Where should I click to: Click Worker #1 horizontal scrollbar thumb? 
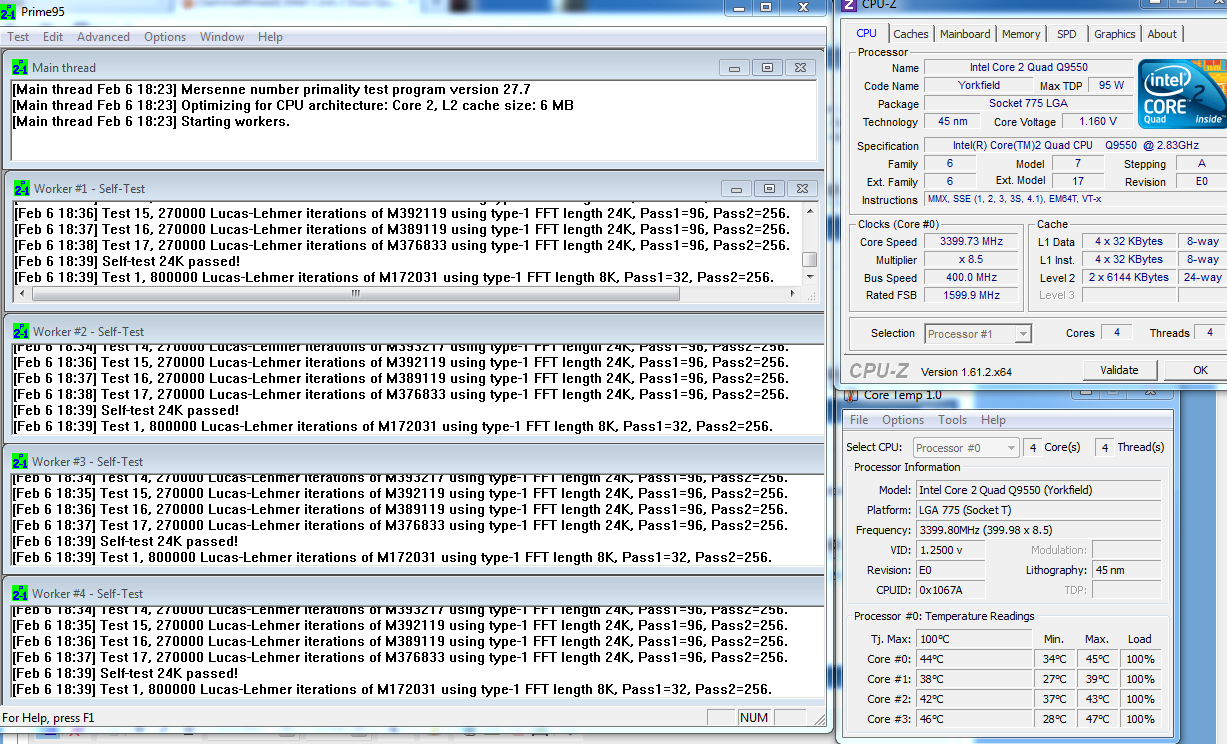point(355,294)
